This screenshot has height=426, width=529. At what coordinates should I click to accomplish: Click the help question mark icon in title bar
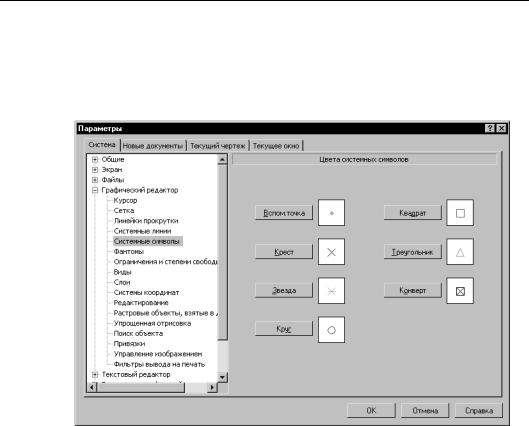point(490,129)
